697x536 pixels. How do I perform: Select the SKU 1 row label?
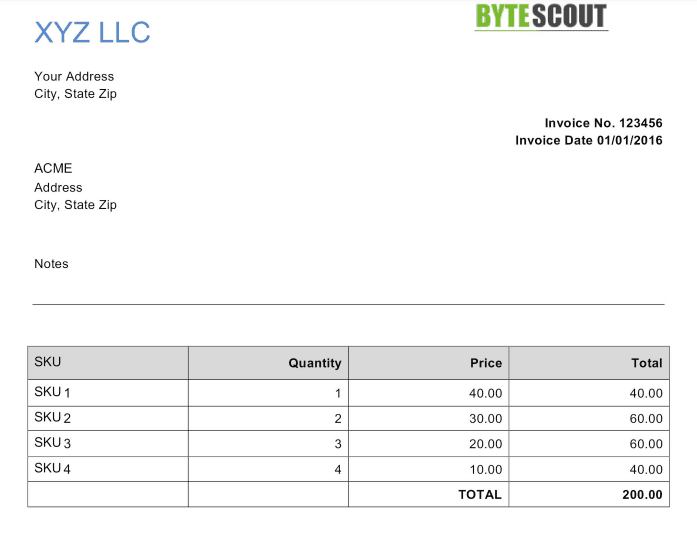52,393
